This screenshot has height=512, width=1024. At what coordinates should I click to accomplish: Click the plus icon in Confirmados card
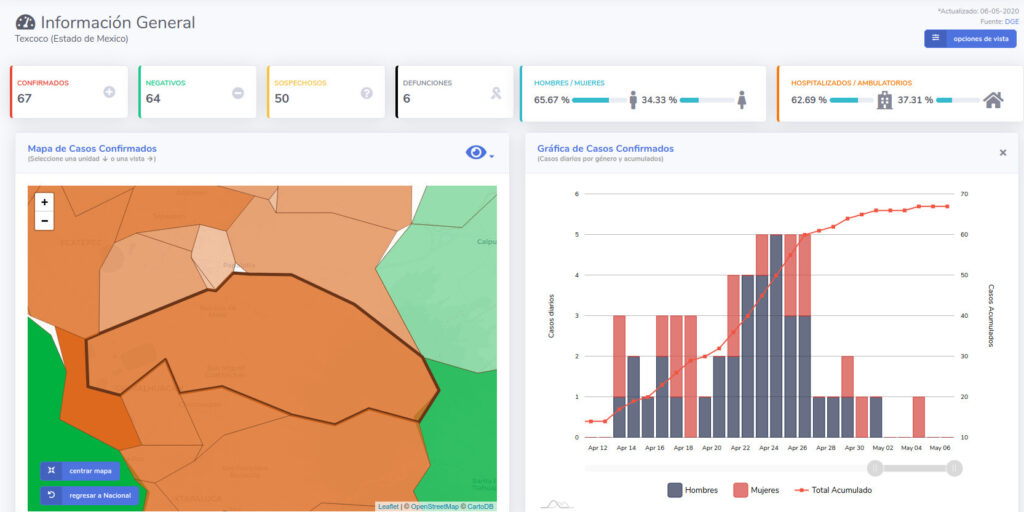109,93
